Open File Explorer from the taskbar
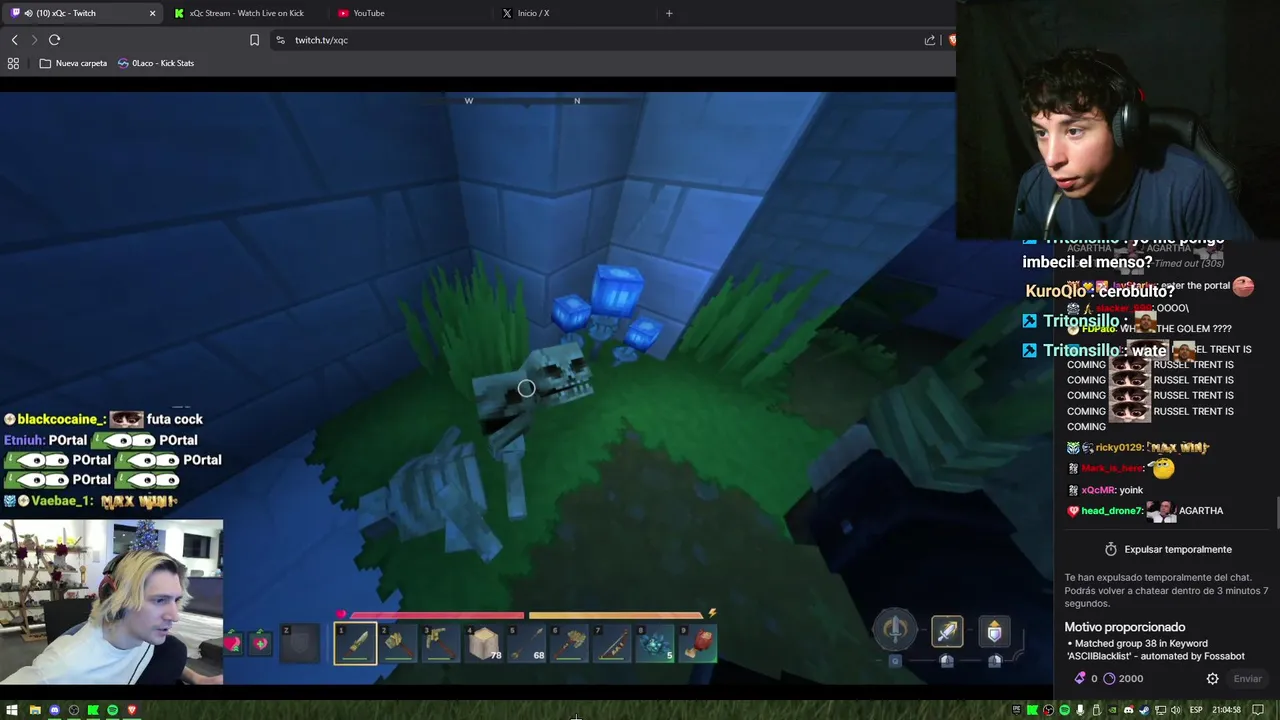The image size is (1280, 720). (x=35, y=710)
